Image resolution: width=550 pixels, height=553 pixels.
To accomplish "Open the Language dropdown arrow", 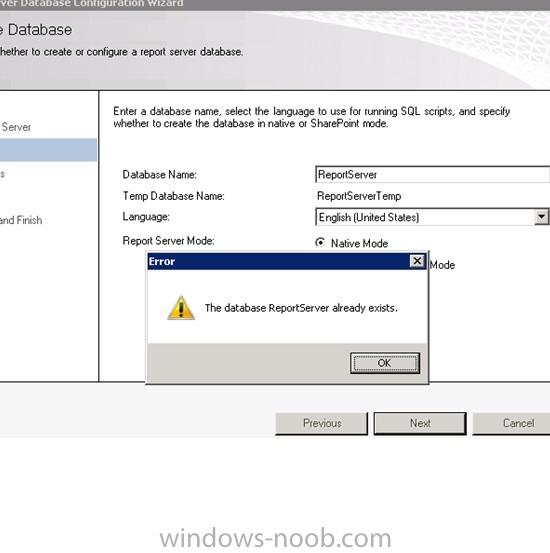I will pos(542,217).
